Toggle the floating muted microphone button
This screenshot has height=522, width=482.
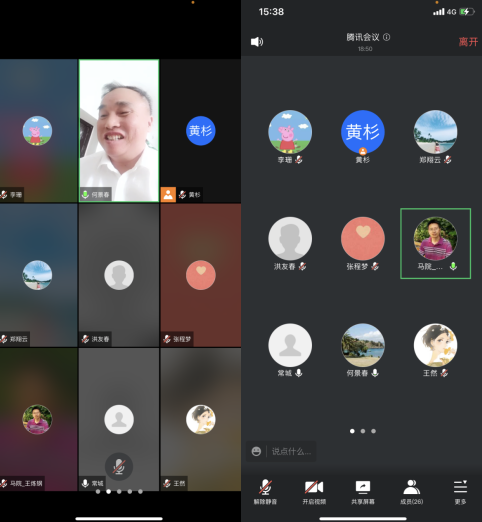click(119, 466)
